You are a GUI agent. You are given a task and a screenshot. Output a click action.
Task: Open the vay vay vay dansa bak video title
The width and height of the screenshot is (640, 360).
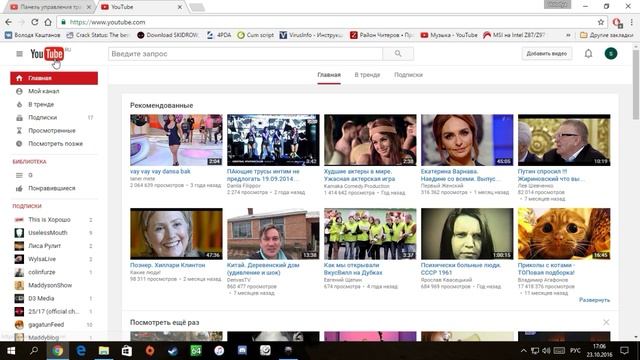[160, 171]
